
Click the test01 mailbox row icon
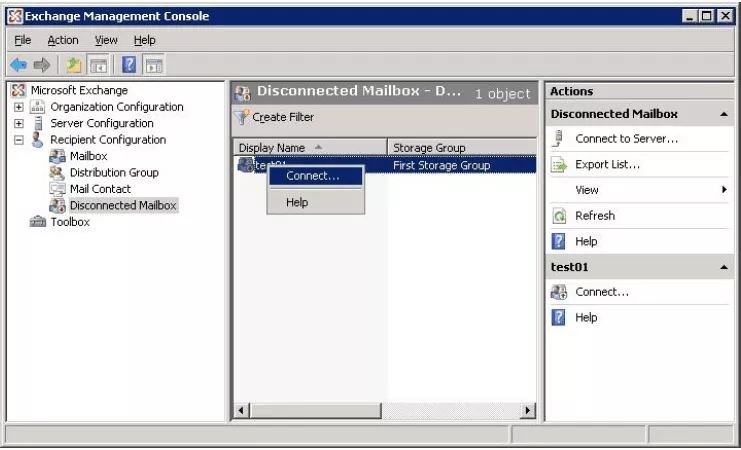point(245,165)
